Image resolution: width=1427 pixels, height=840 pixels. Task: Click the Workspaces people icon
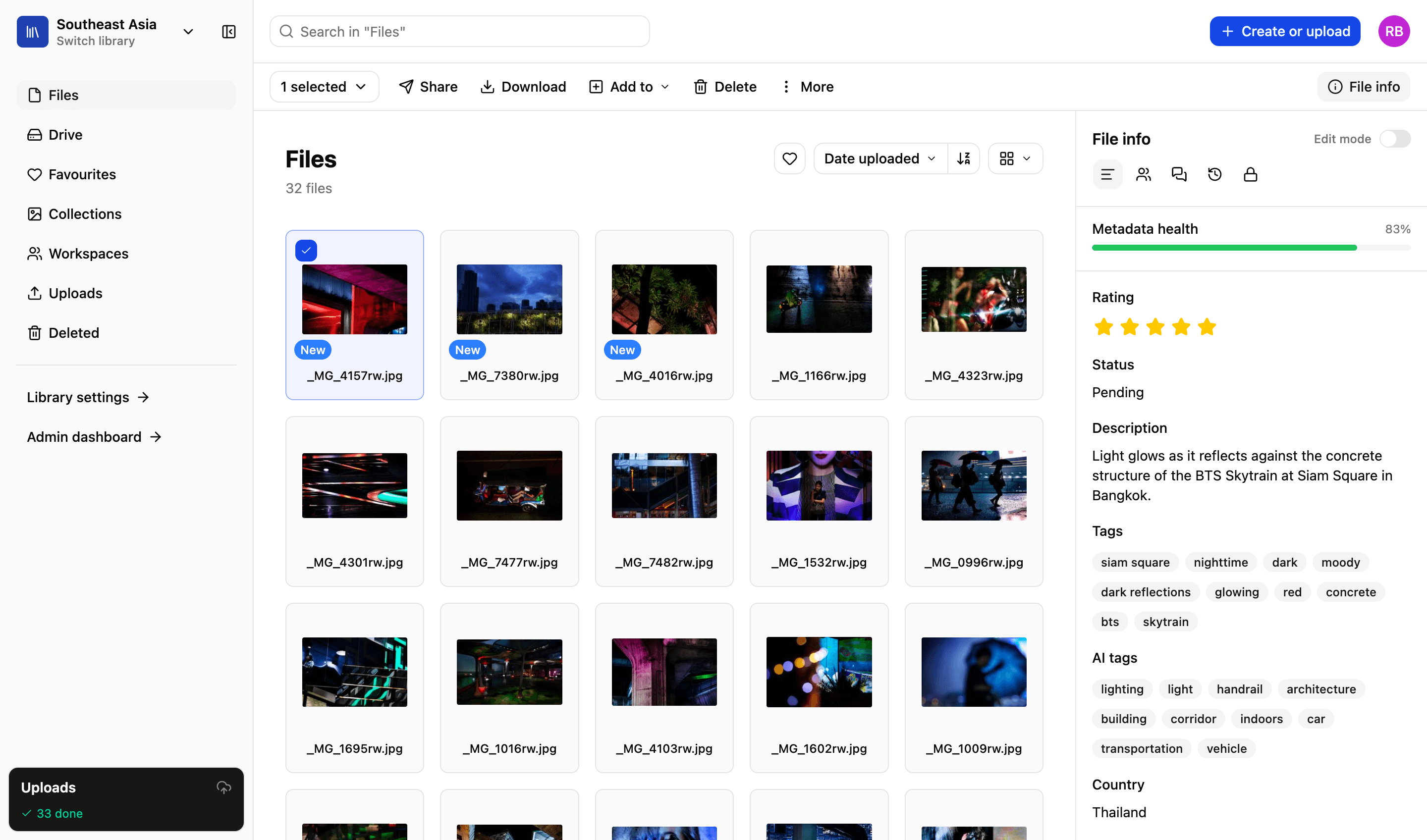[x=35, y=254]
